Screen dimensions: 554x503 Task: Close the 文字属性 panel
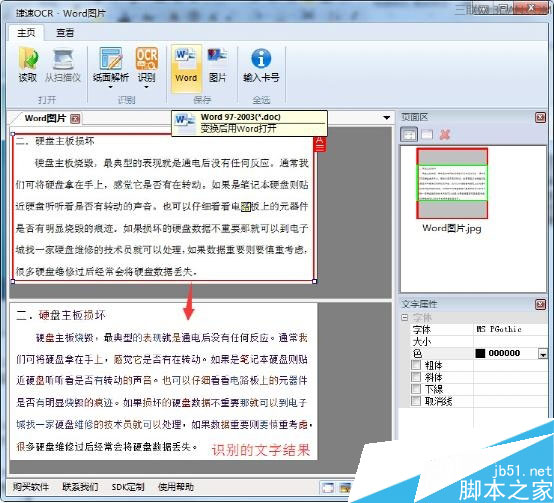[541, 304]
